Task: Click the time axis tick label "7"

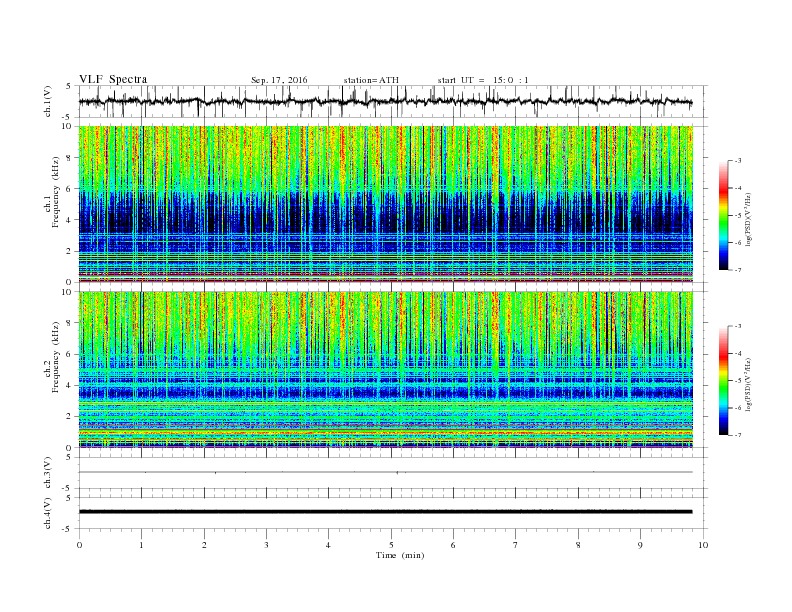Action: [x=516, y=545]
